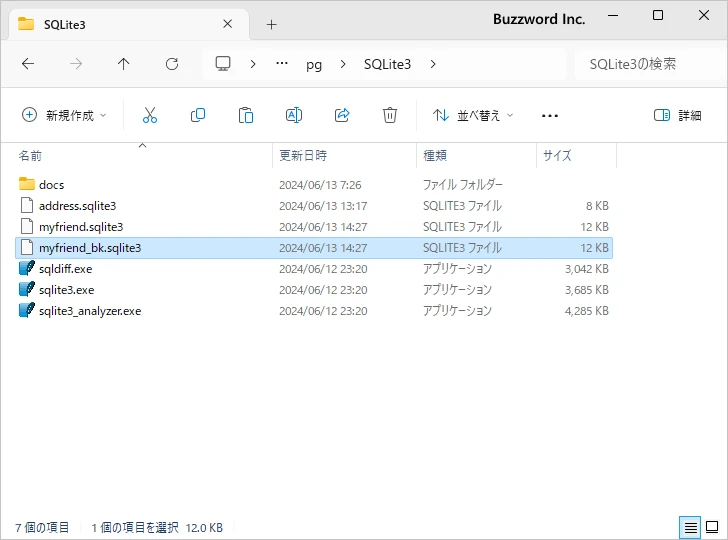Click the Paste clipboard icon
The image size is (728, 540).
(246, 115)
